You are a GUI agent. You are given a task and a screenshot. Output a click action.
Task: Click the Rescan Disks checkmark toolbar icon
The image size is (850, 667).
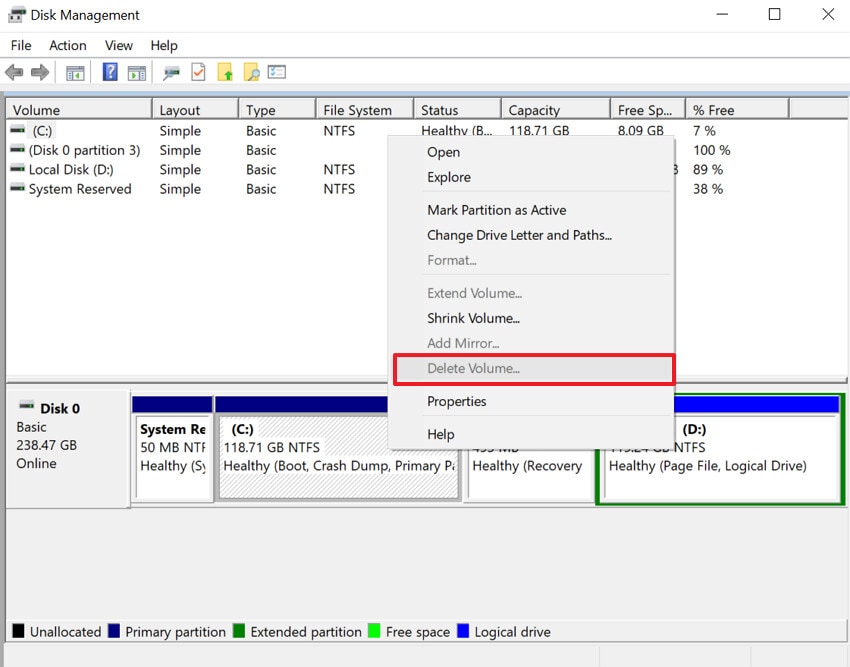coord(198,72)
